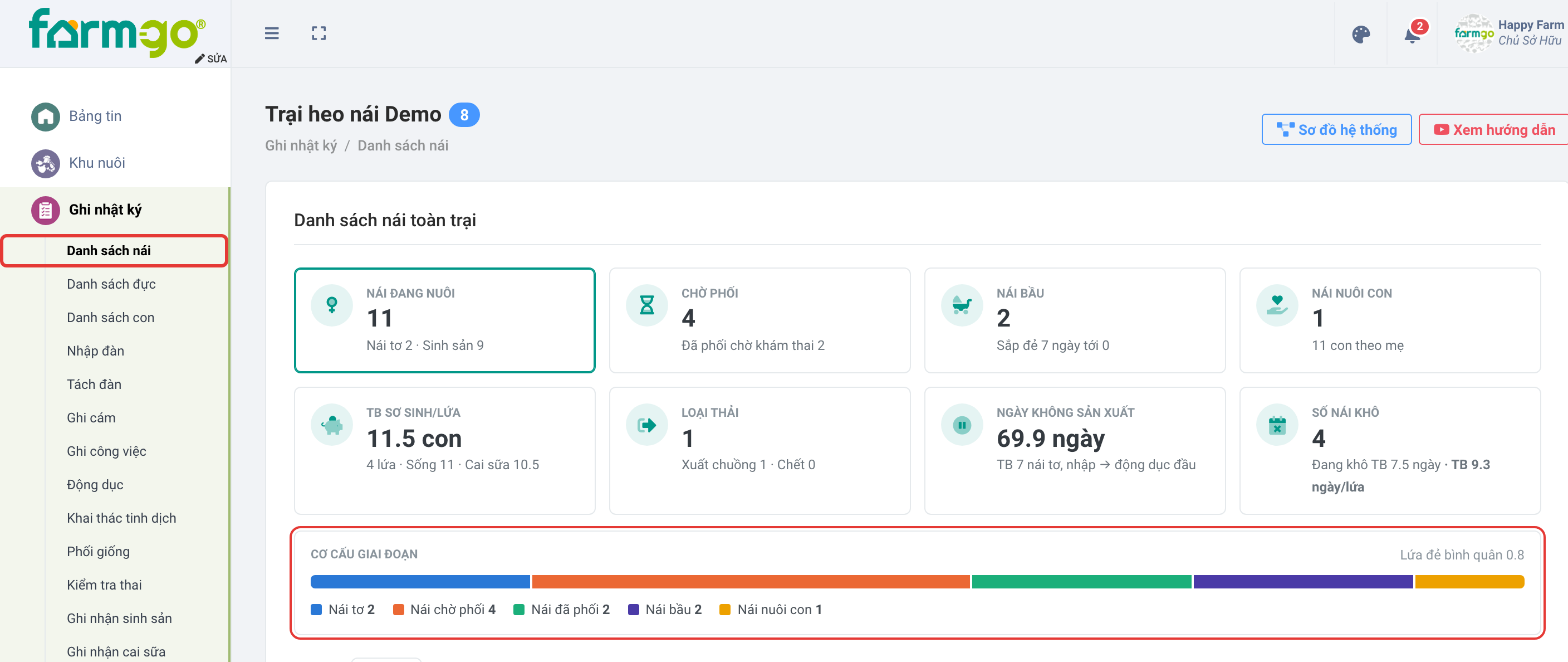Select Danh sách nái in sidebar

(114, 250)
